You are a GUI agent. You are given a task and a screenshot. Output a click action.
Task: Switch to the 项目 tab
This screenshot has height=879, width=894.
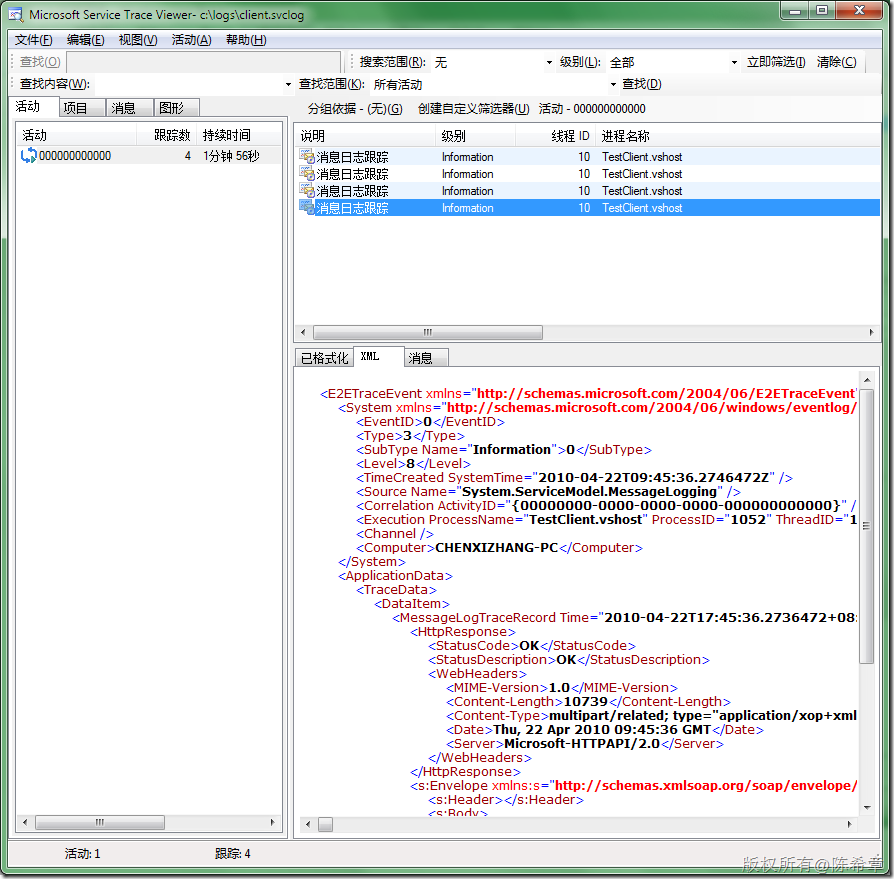[x=82, y=108]
